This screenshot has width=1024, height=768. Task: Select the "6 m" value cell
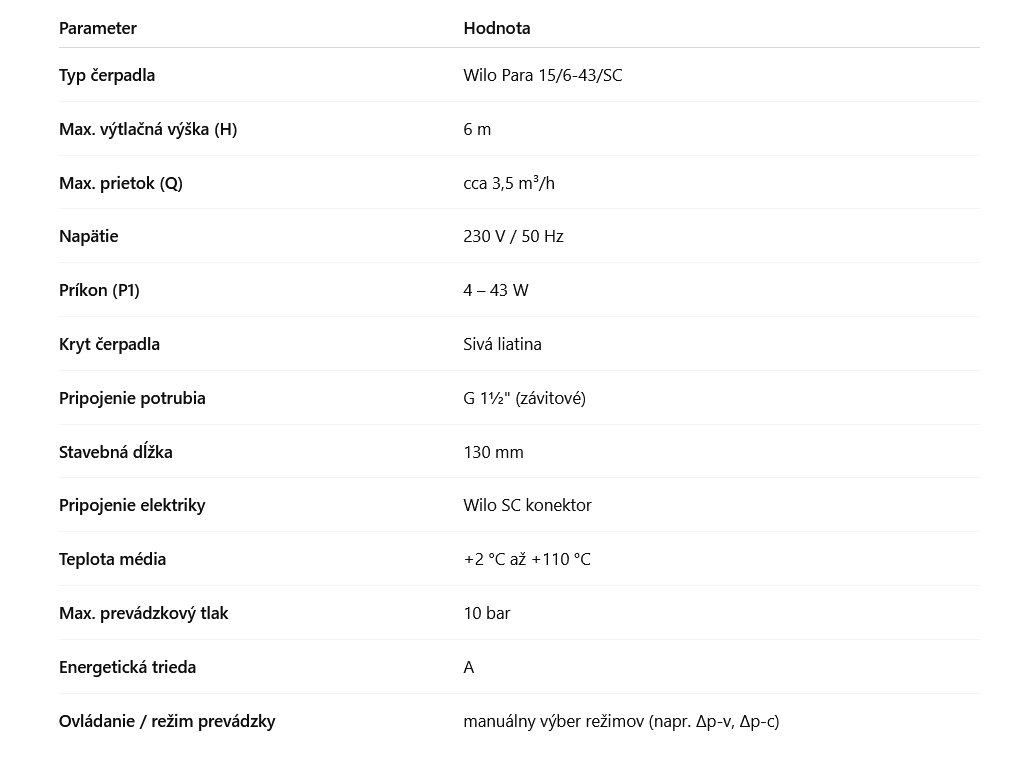click(x=477, y=129)
